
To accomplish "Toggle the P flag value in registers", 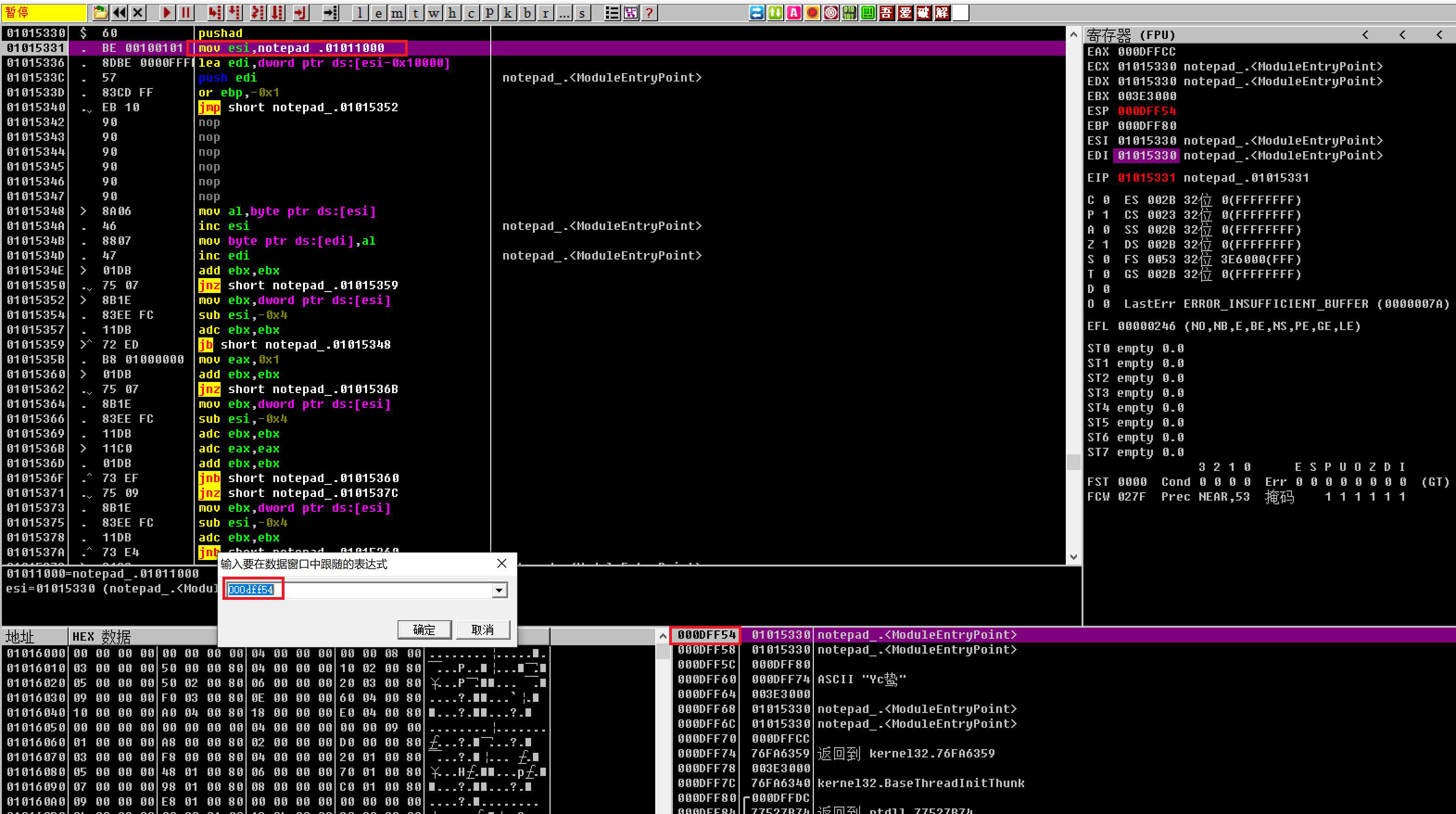I will click(x=1106, y=215).
